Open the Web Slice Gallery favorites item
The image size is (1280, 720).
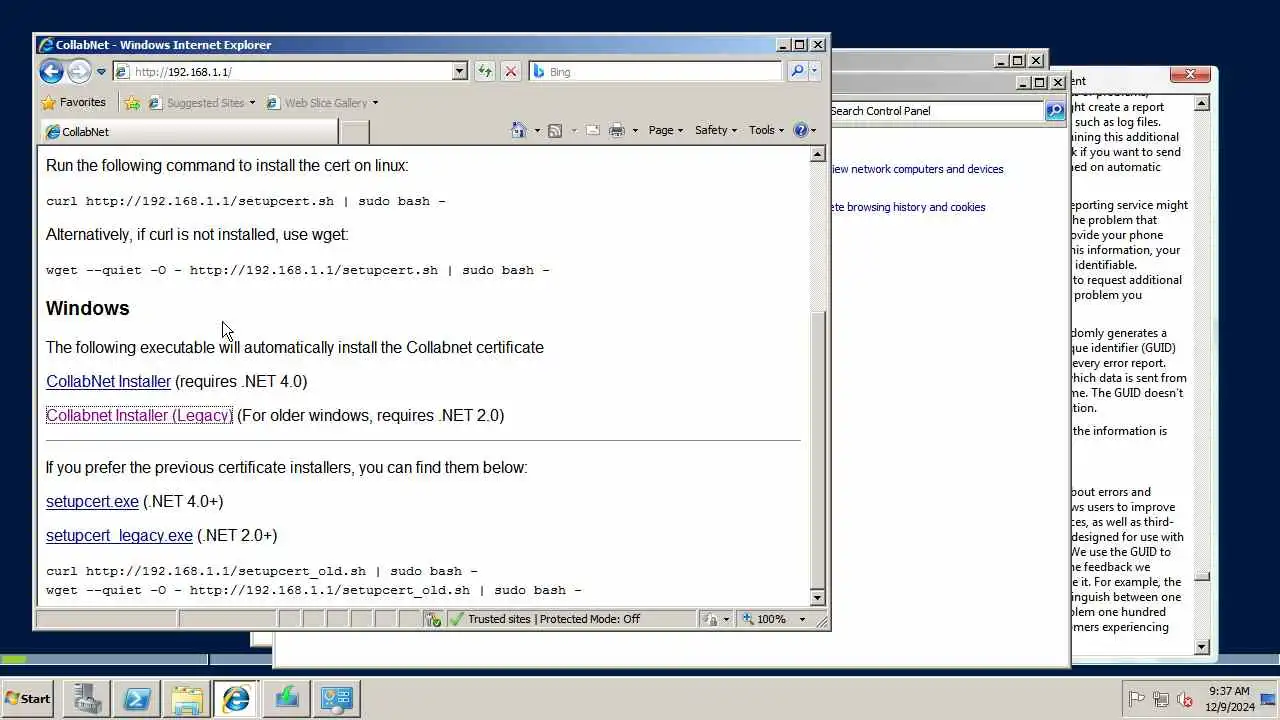(x=322, y=103)
